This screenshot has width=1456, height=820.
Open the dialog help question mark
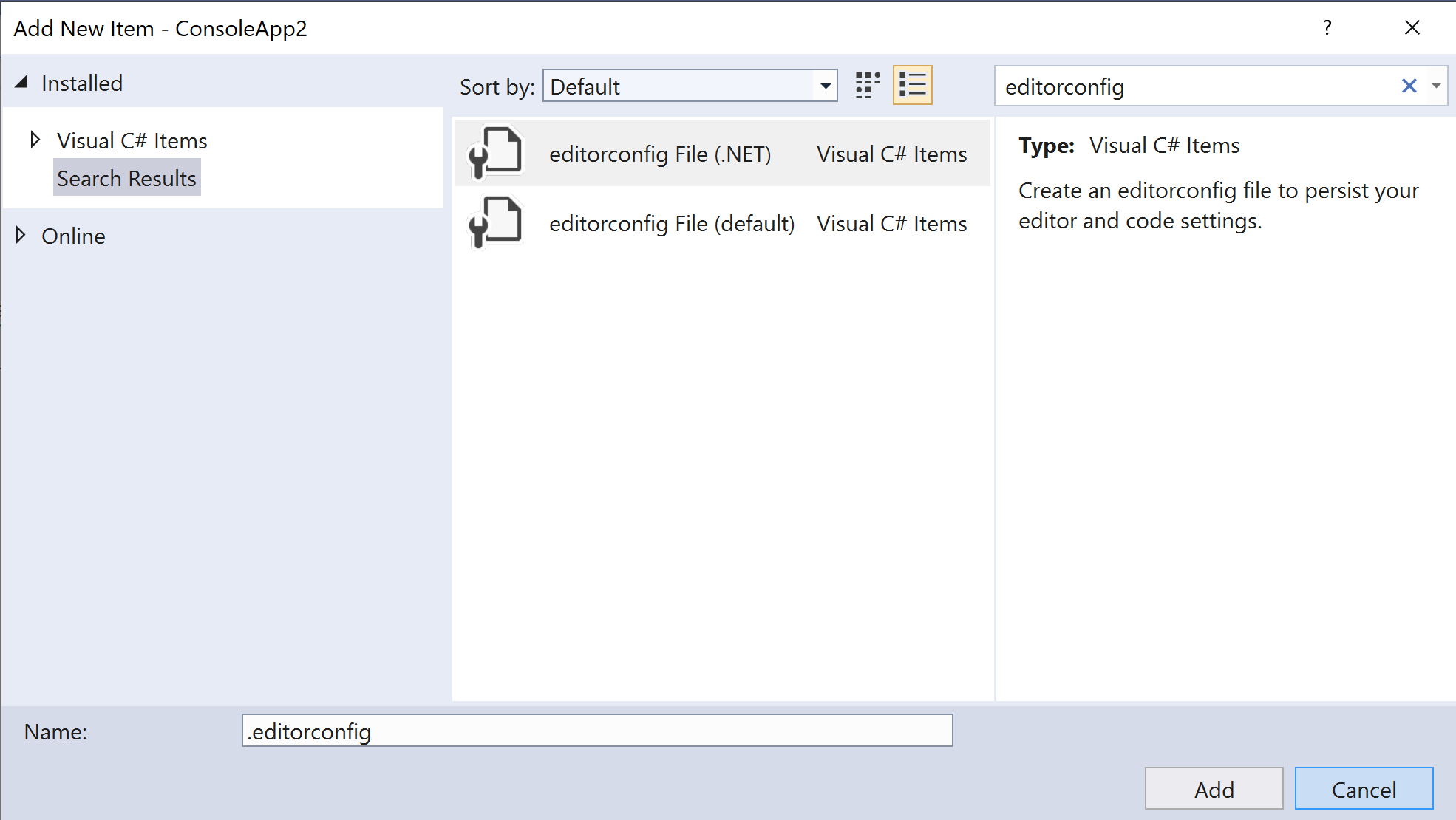coord(1327,28)
